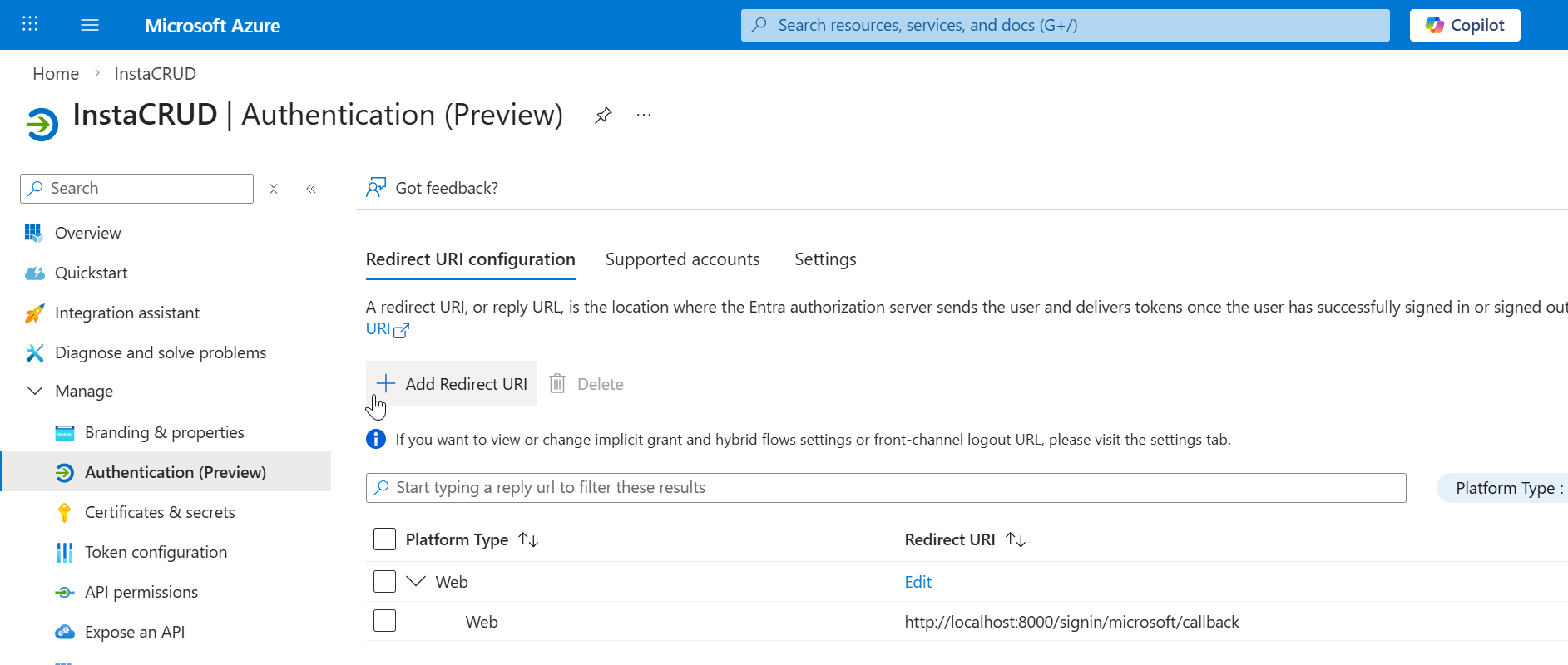Click Add Redirect URI button
Viewport: 1568px width, 665px height.
[x=452, y=384]
